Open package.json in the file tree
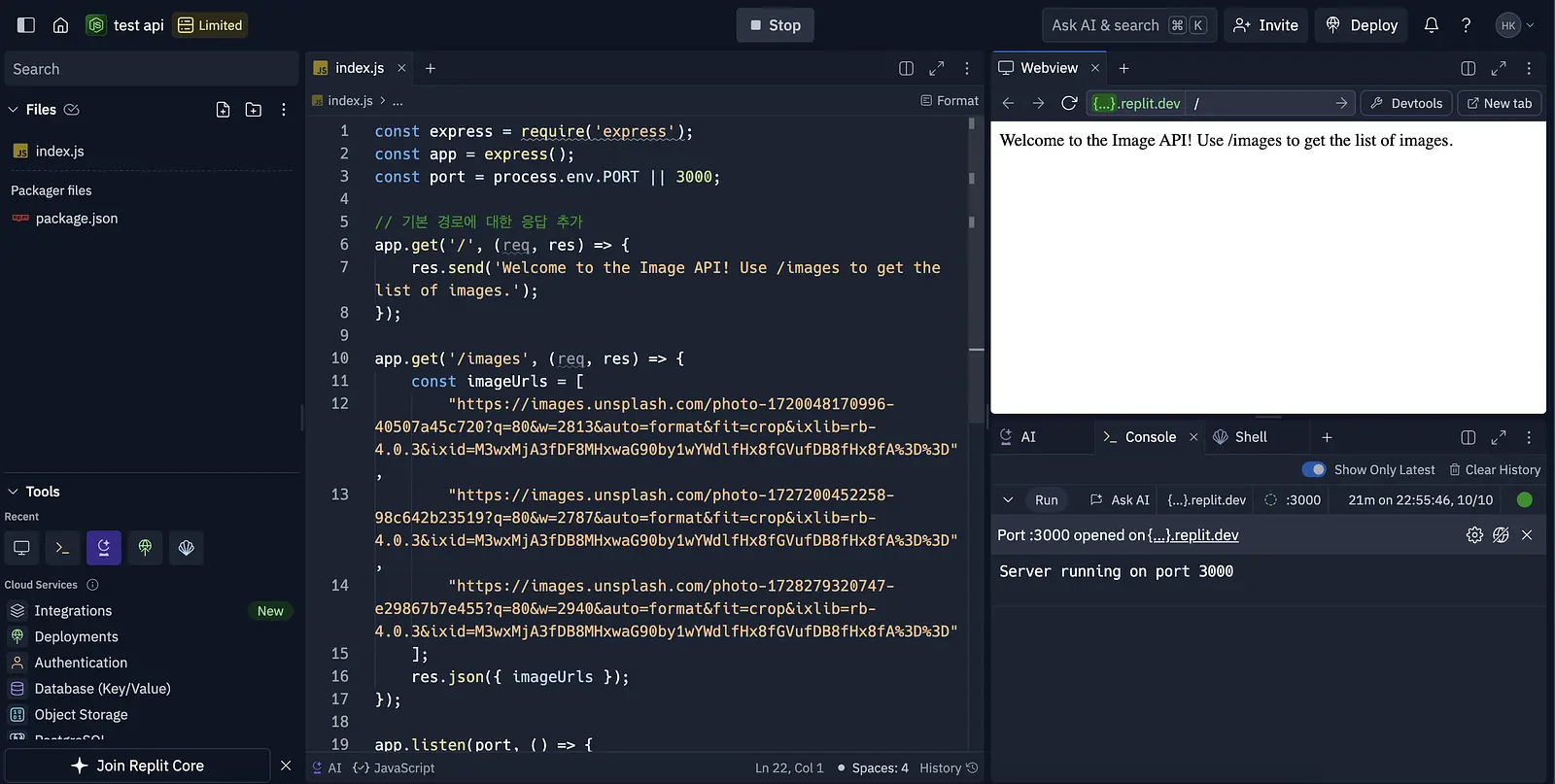 point(77,219)
